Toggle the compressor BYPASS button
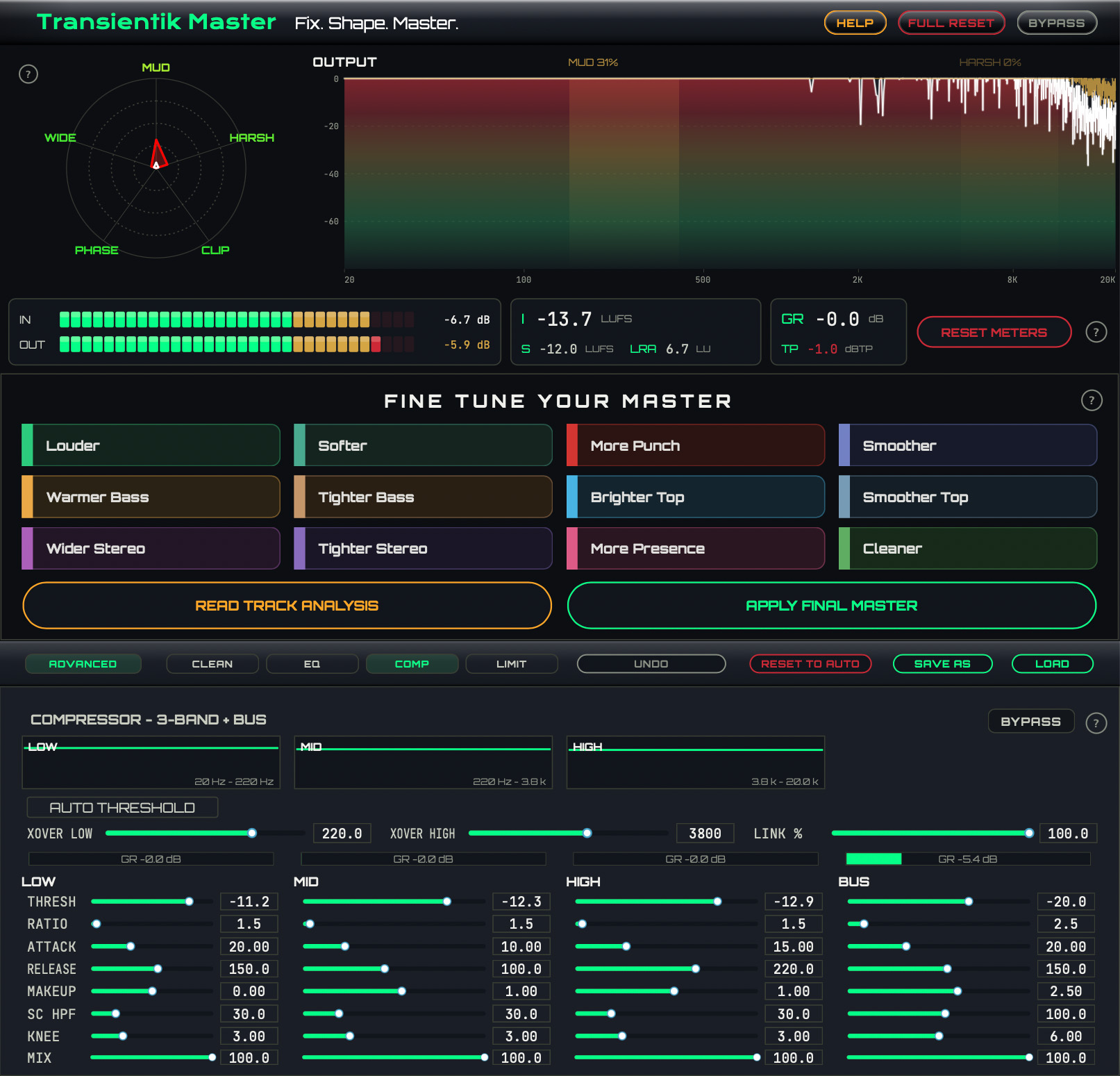 1031,722
